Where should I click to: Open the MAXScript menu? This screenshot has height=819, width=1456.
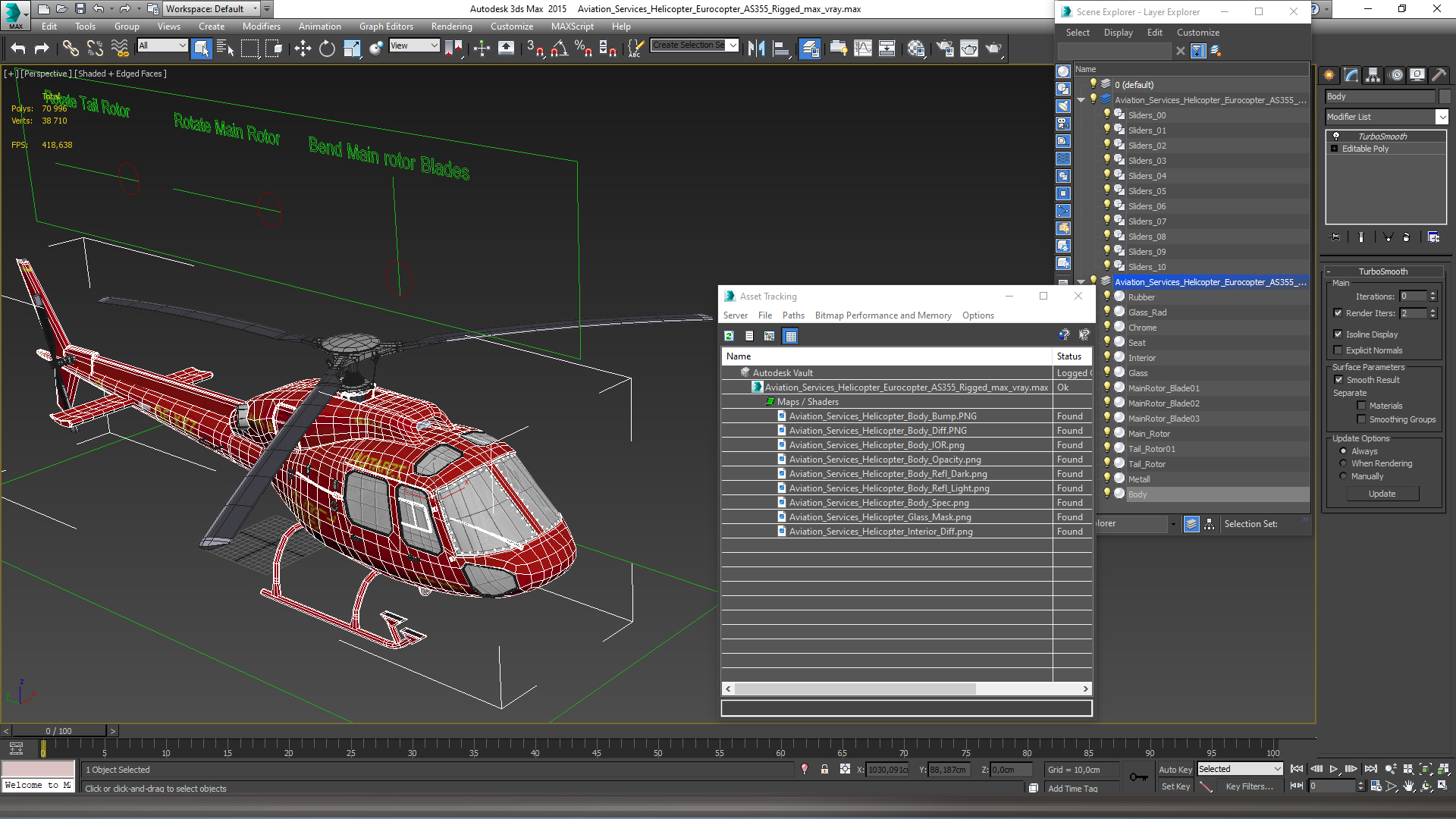(x=573, y=27)
